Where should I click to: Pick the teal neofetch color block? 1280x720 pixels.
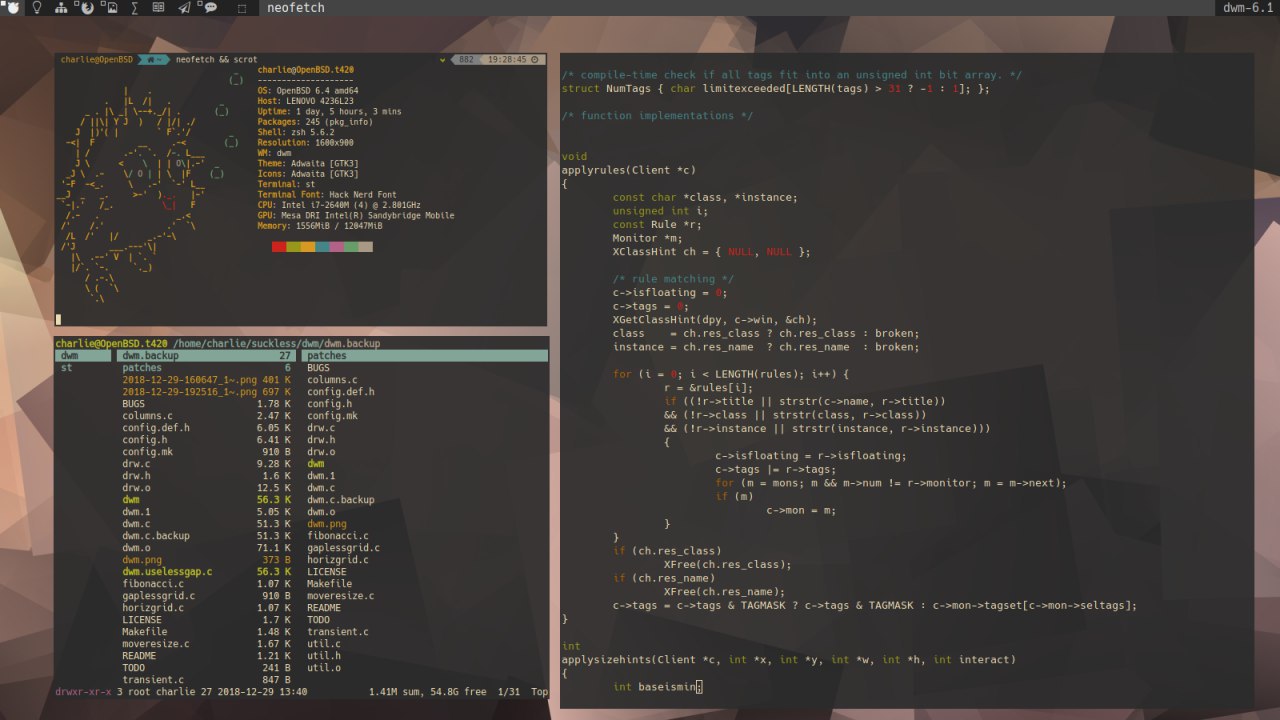[322, 247]
